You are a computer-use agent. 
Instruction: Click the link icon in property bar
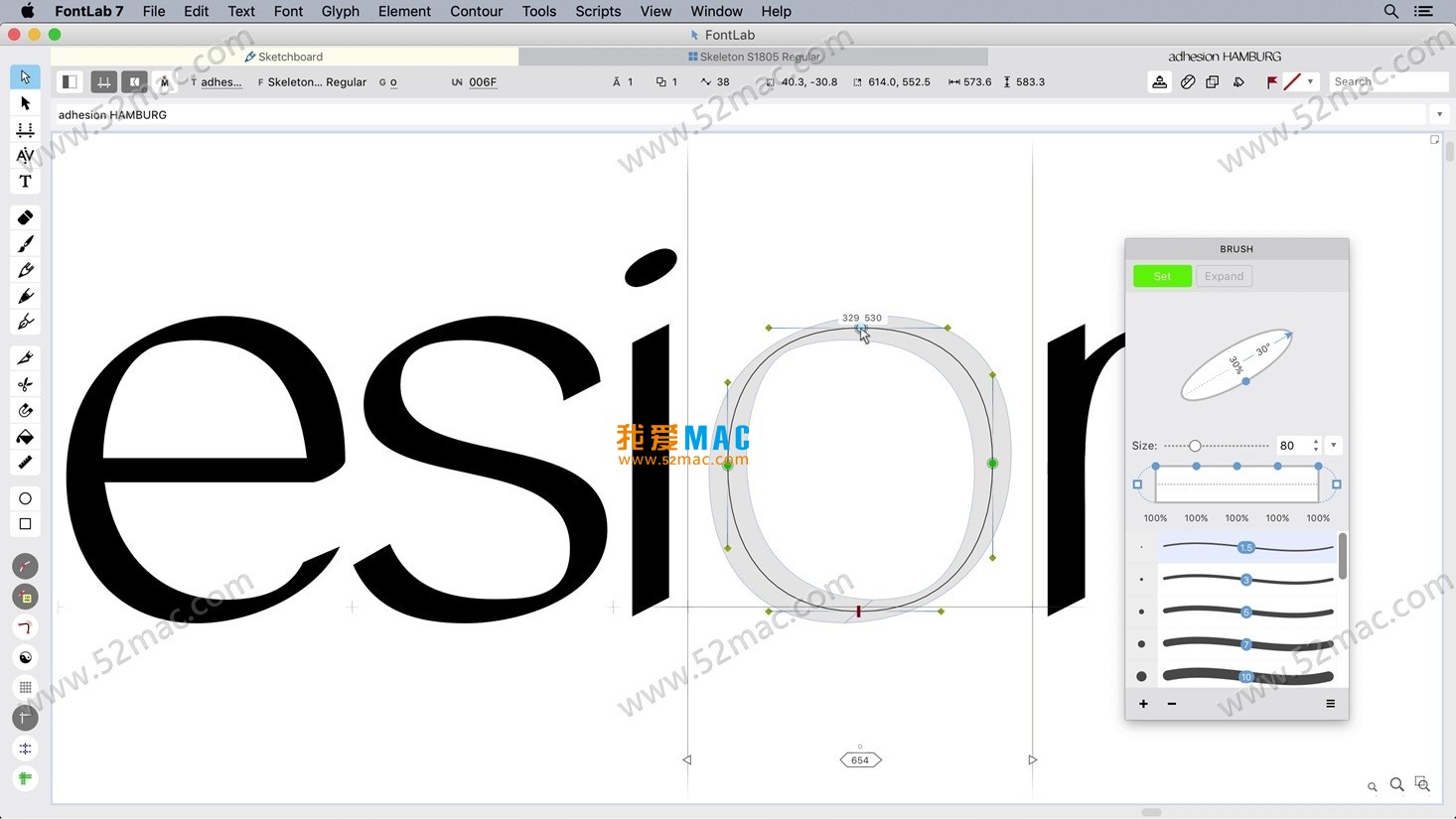coord(1187,82)
